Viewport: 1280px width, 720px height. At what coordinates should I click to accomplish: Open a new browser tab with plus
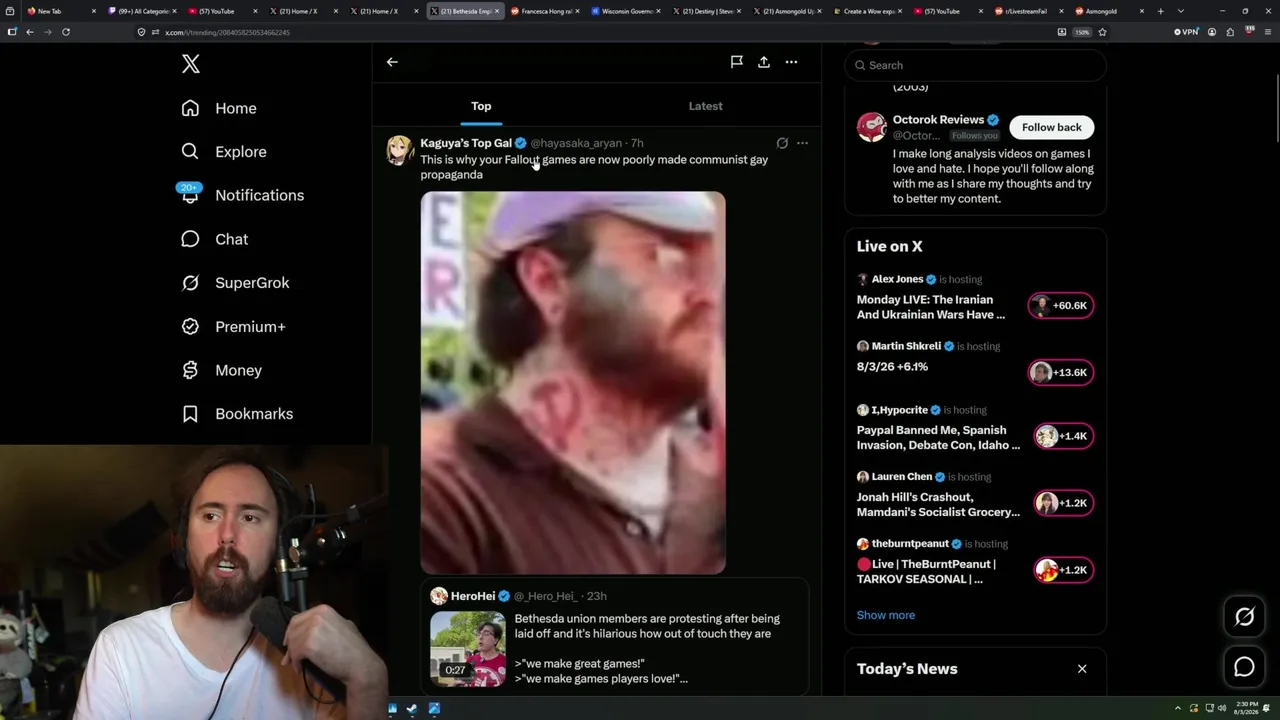[1161, 11]
